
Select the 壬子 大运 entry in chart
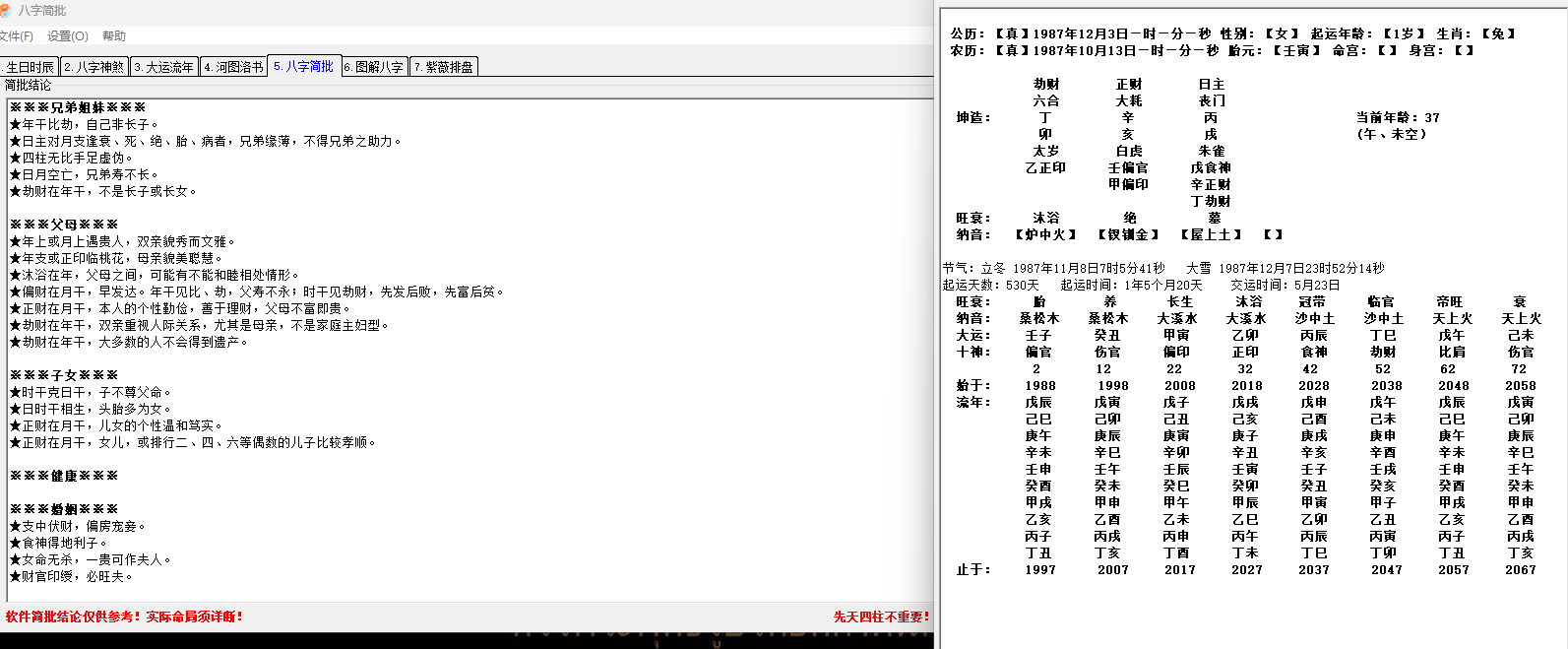coord(1038,336)
